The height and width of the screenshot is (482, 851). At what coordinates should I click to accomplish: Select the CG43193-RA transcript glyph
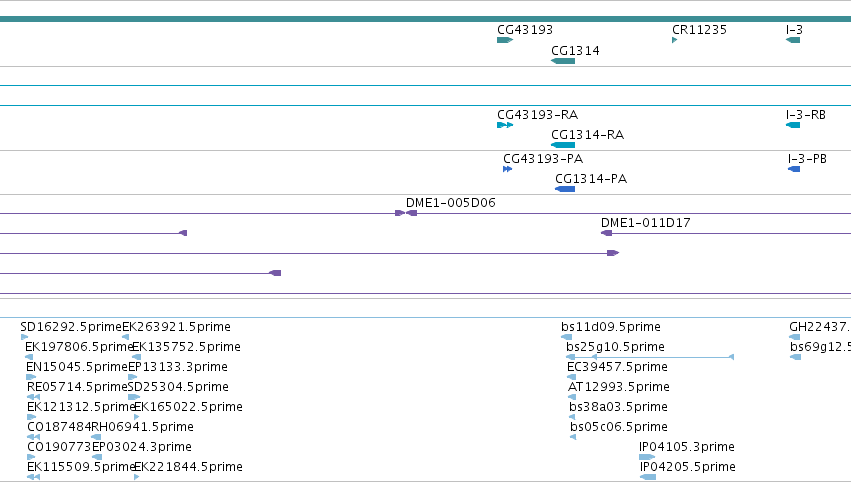[x=505, y=125]
